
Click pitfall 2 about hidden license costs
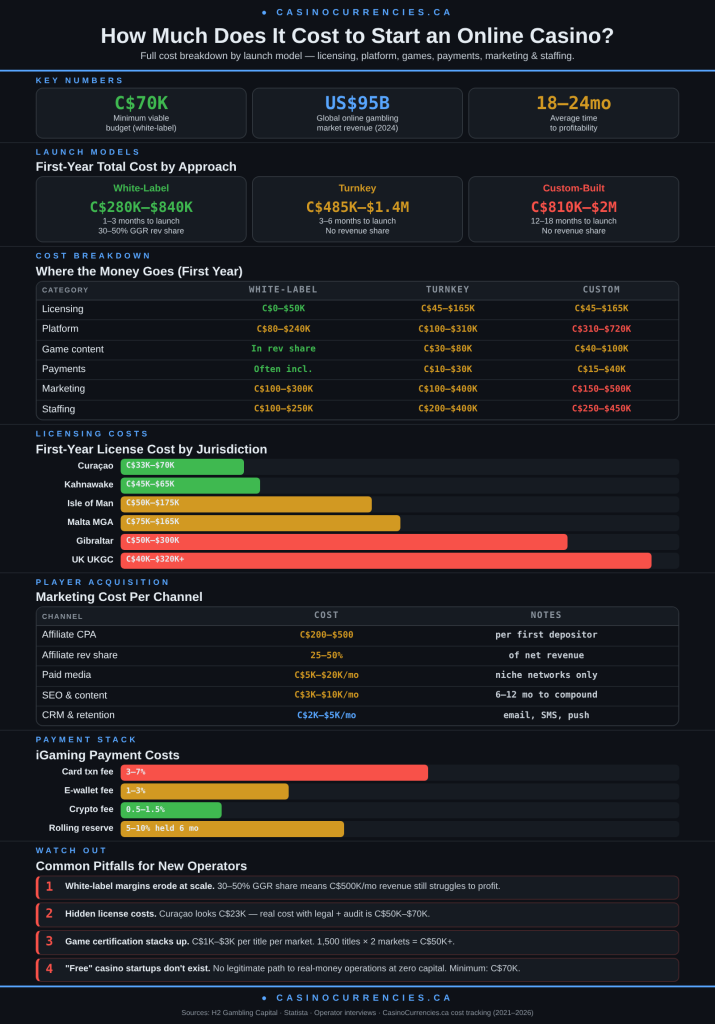click(357, 915)
